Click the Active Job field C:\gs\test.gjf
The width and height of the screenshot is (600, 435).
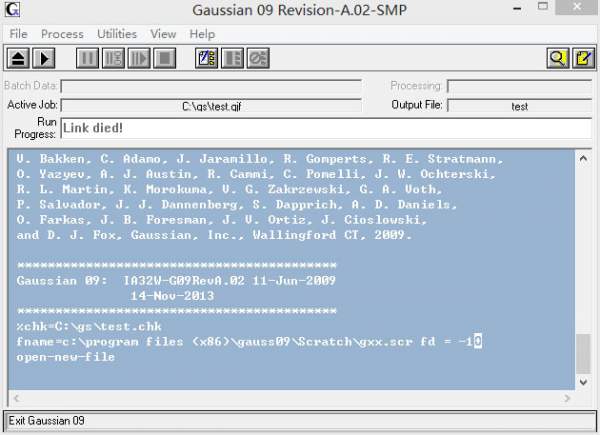211,106
